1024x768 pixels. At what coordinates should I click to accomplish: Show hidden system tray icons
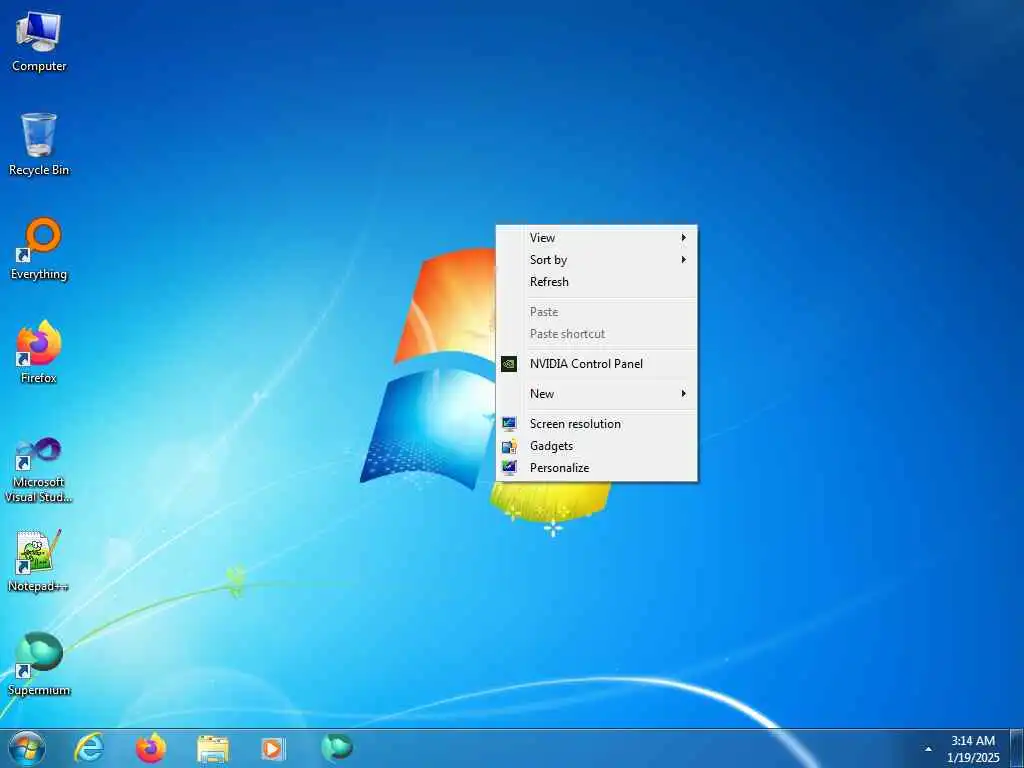[928, 749]
